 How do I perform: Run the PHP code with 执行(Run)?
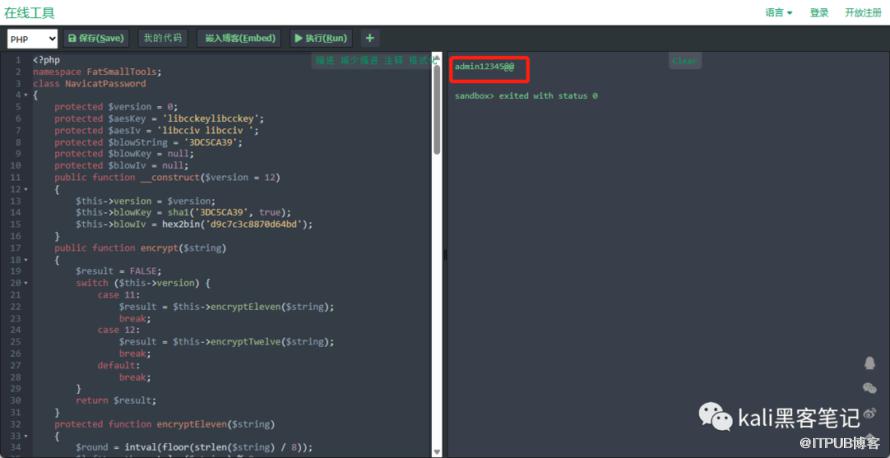(321, 38)
